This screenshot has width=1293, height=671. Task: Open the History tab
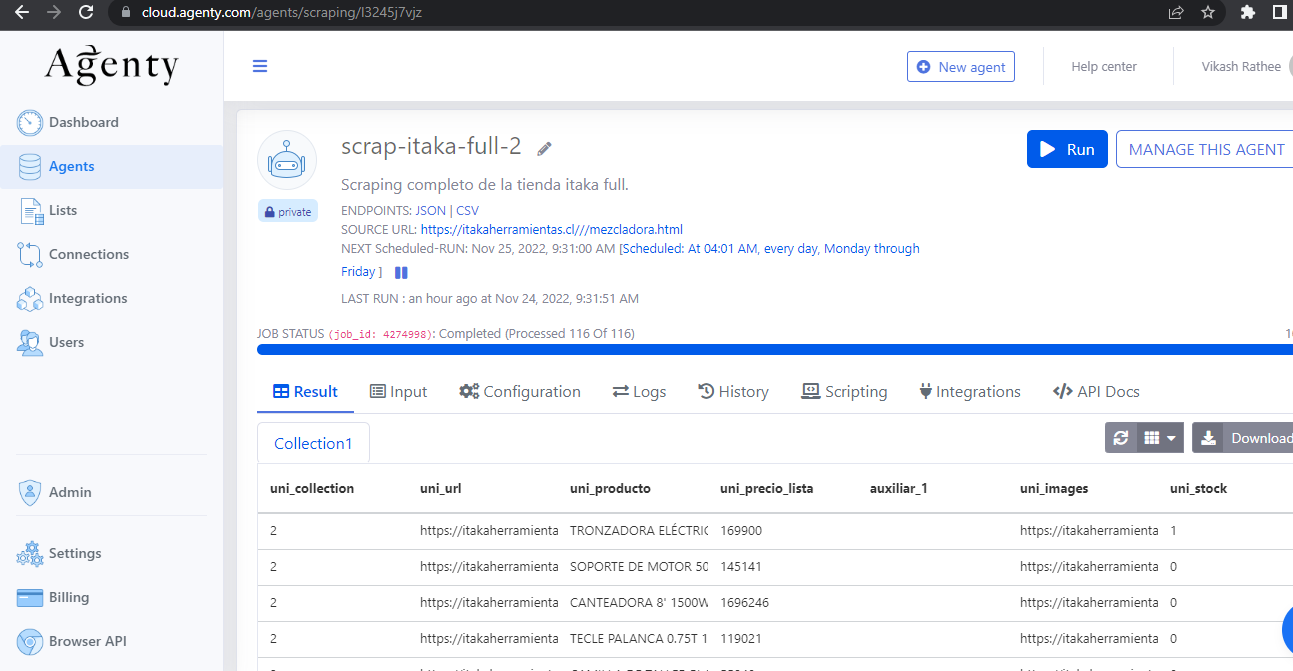[x=733, y=392]
